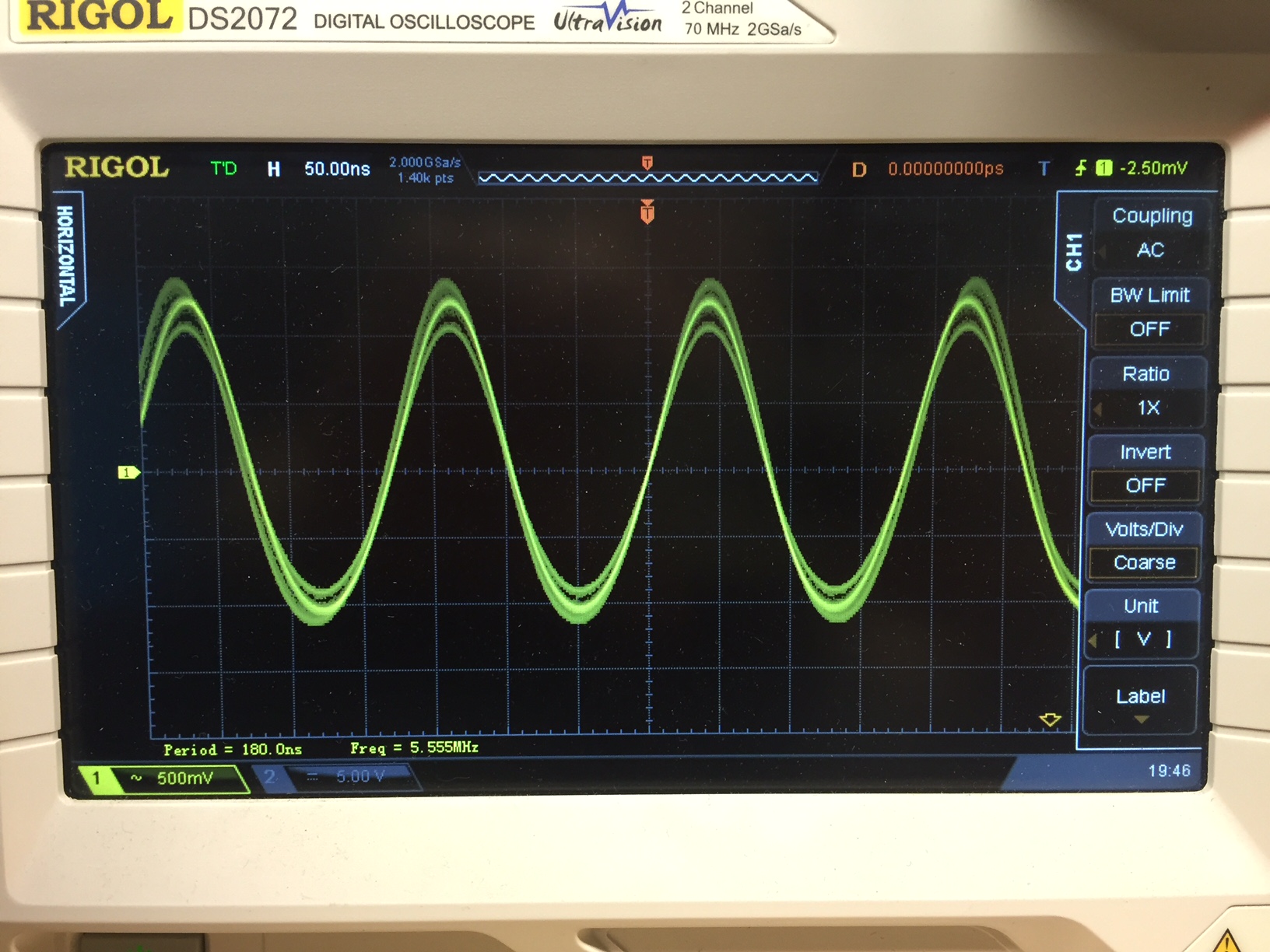The height and width of the screenshot is (952, 1270).
Task: Click the trigger level -2.50mV readout
Action: (1153, 168)
